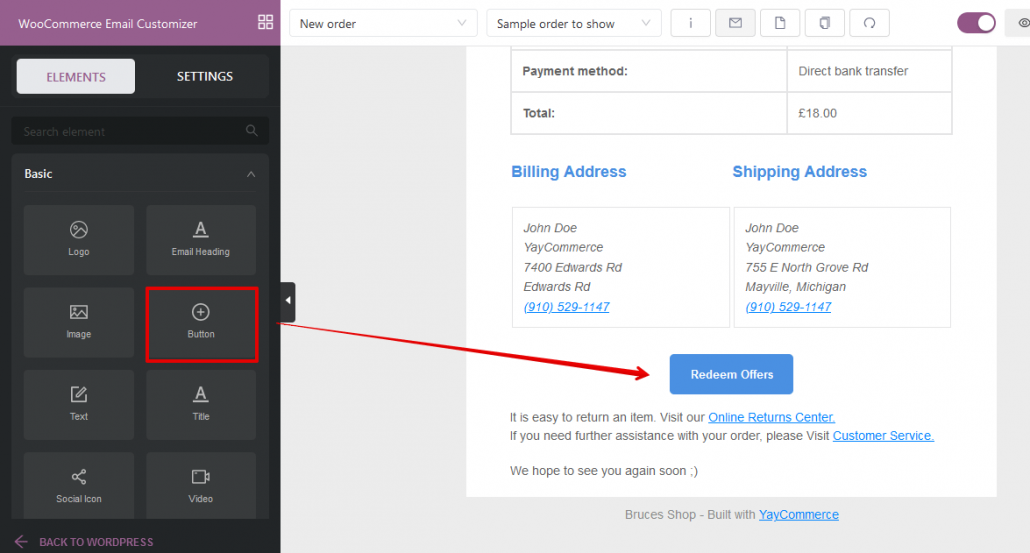Viewport: 1030px width, 553px height.
Task: Click the Total label cell
Action: 649,113
